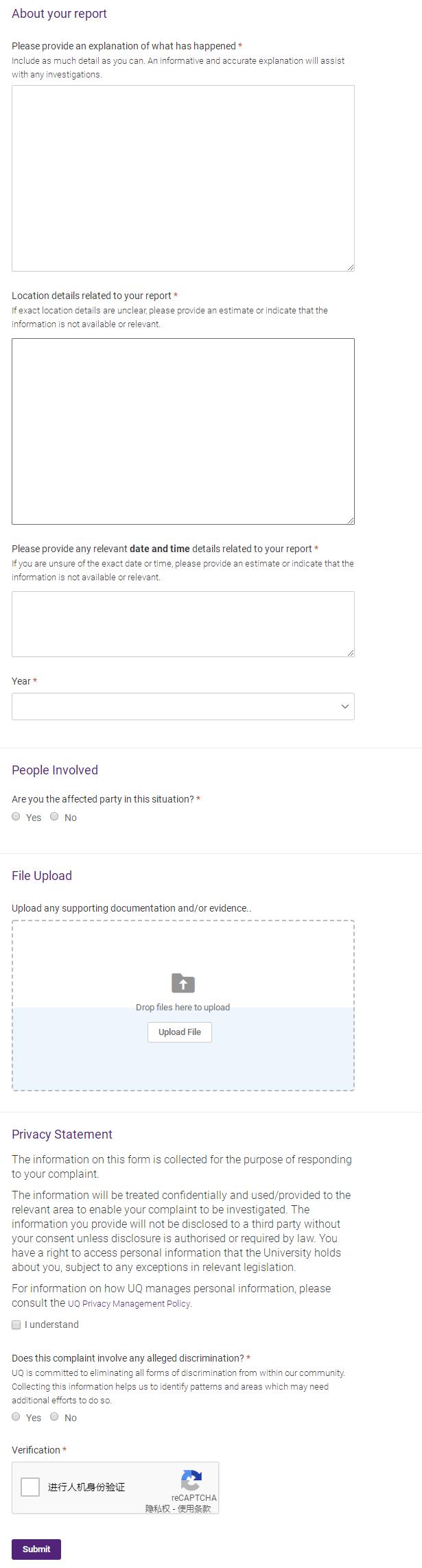The image size is (422, 1568).
Task: Open the UQ Privacy Management Policy link
Action: coord(129,1304)
